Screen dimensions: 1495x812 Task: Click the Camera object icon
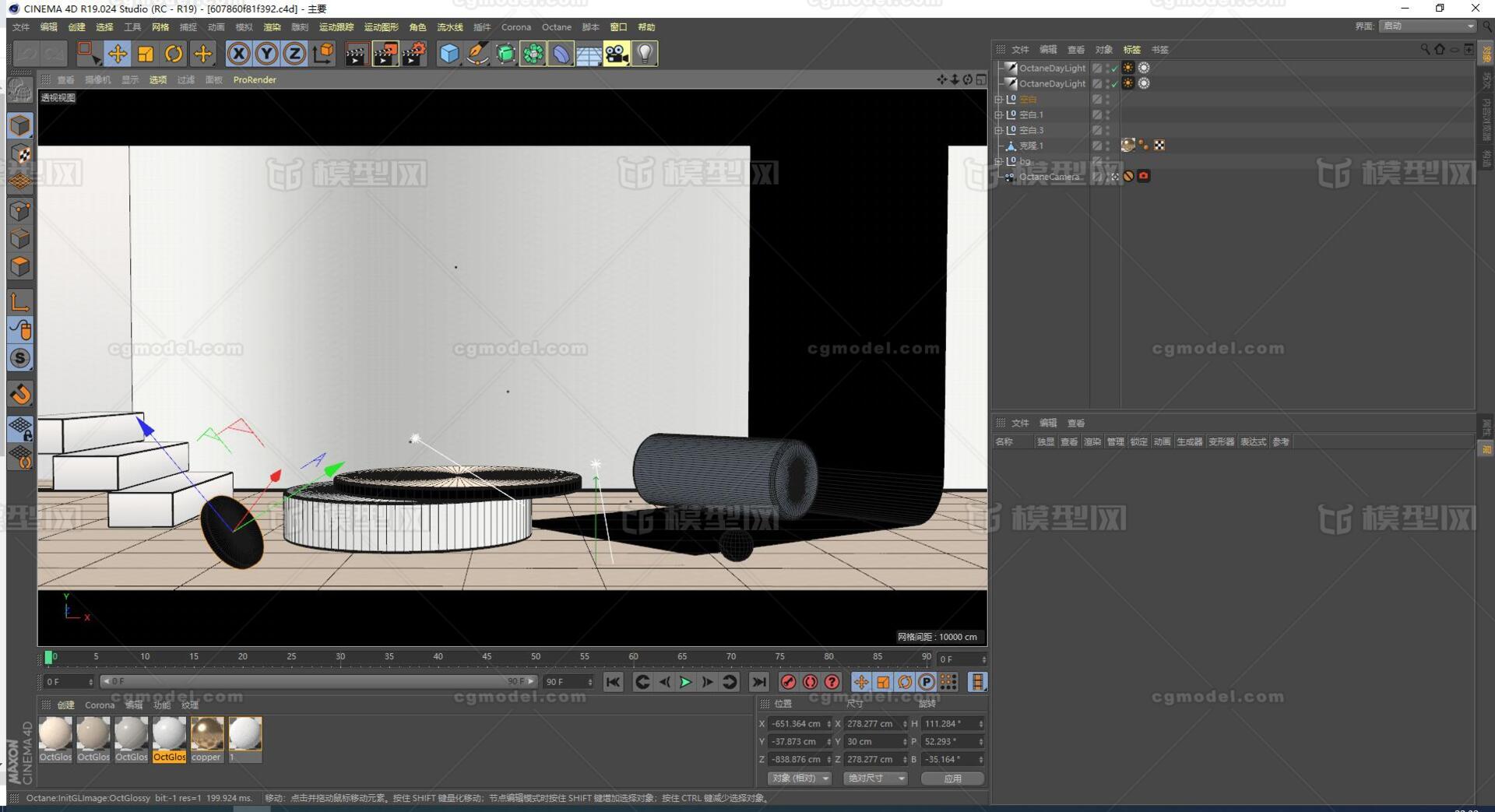[617, 54]
